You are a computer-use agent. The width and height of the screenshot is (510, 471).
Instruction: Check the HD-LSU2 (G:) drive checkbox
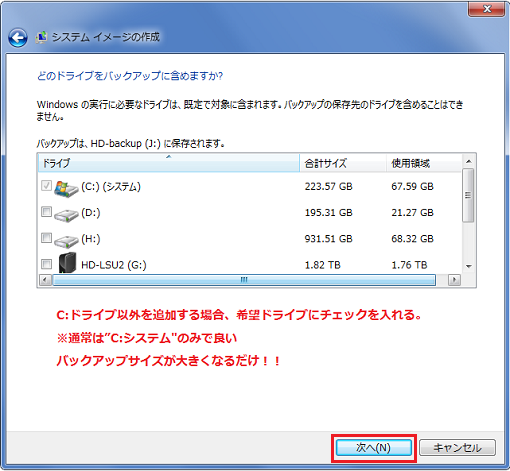point(46,264)
